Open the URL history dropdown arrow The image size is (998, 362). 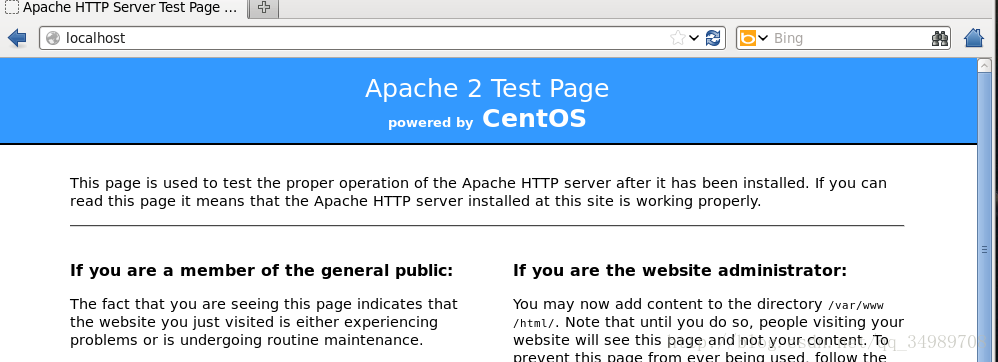click(x=694, y=38)
